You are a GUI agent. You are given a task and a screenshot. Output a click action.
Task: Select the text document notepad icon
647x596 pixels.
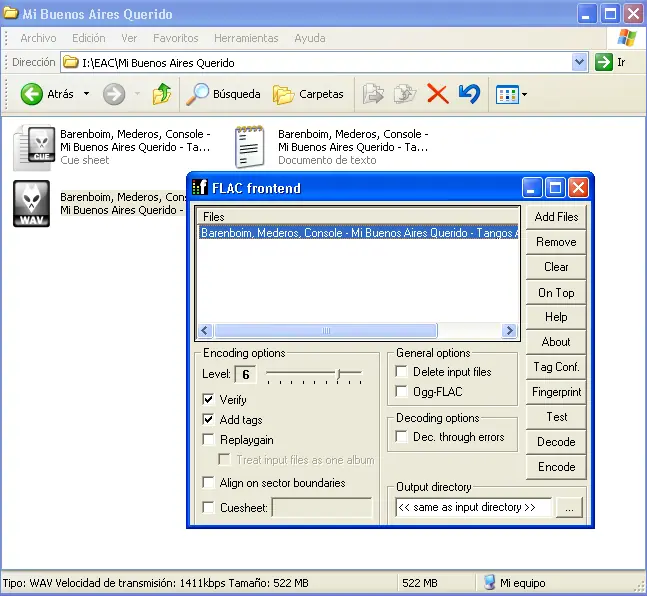[x=249, y=147]
